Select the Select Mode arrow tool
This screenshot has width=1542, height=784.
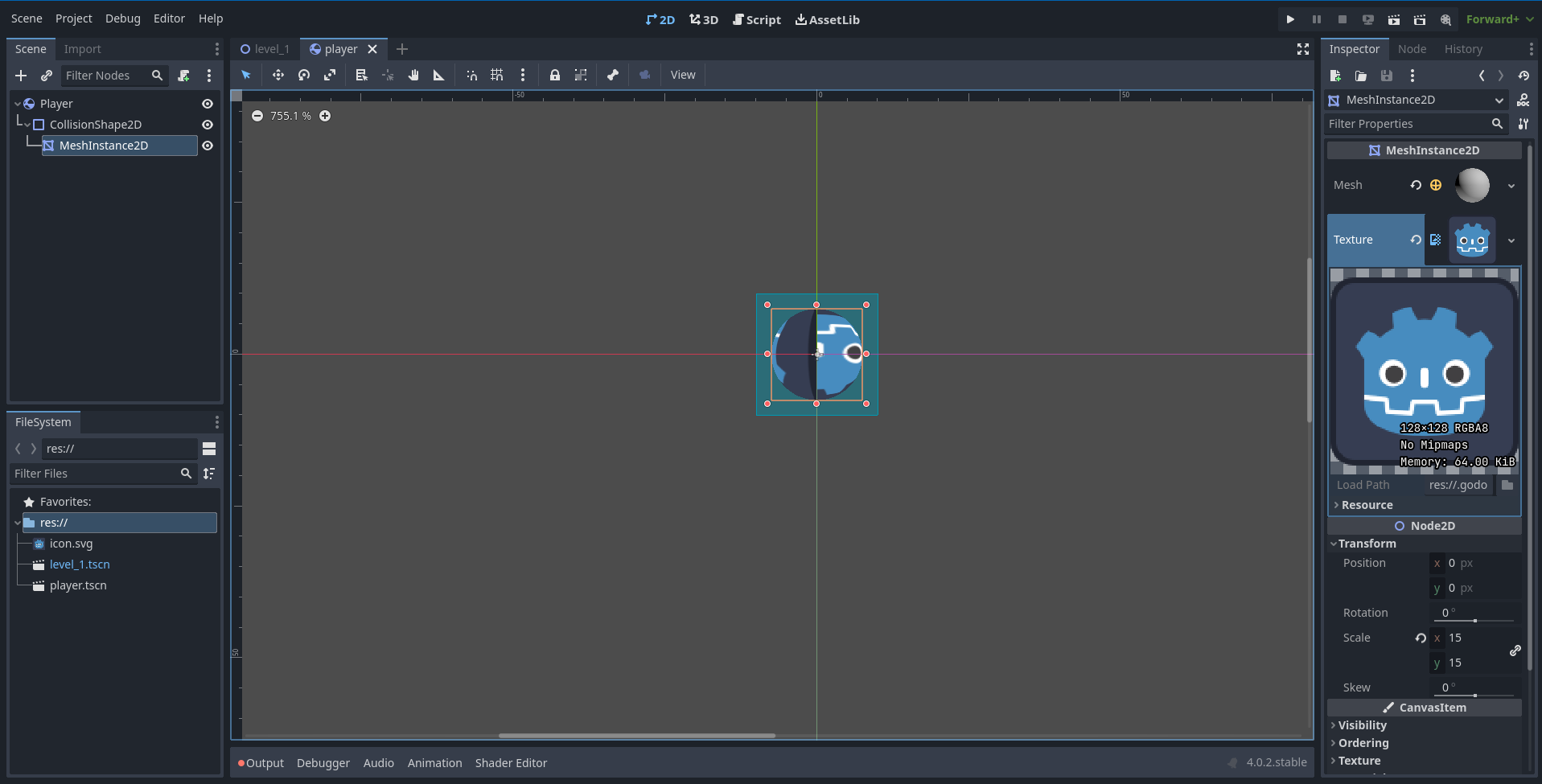(246, 75)
